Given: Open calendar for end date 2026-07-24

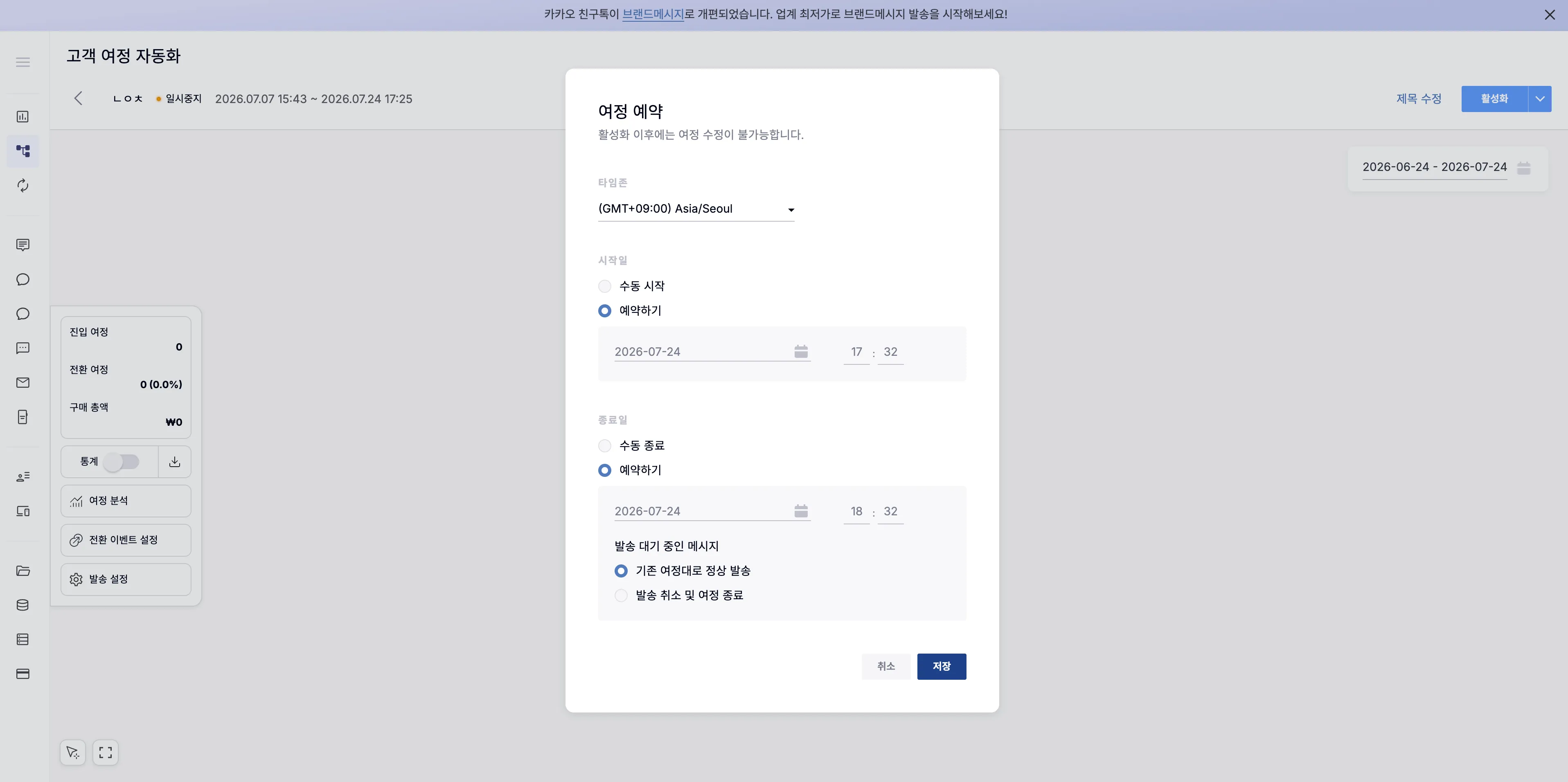Looking at the screenshot, I should [801, 511].
